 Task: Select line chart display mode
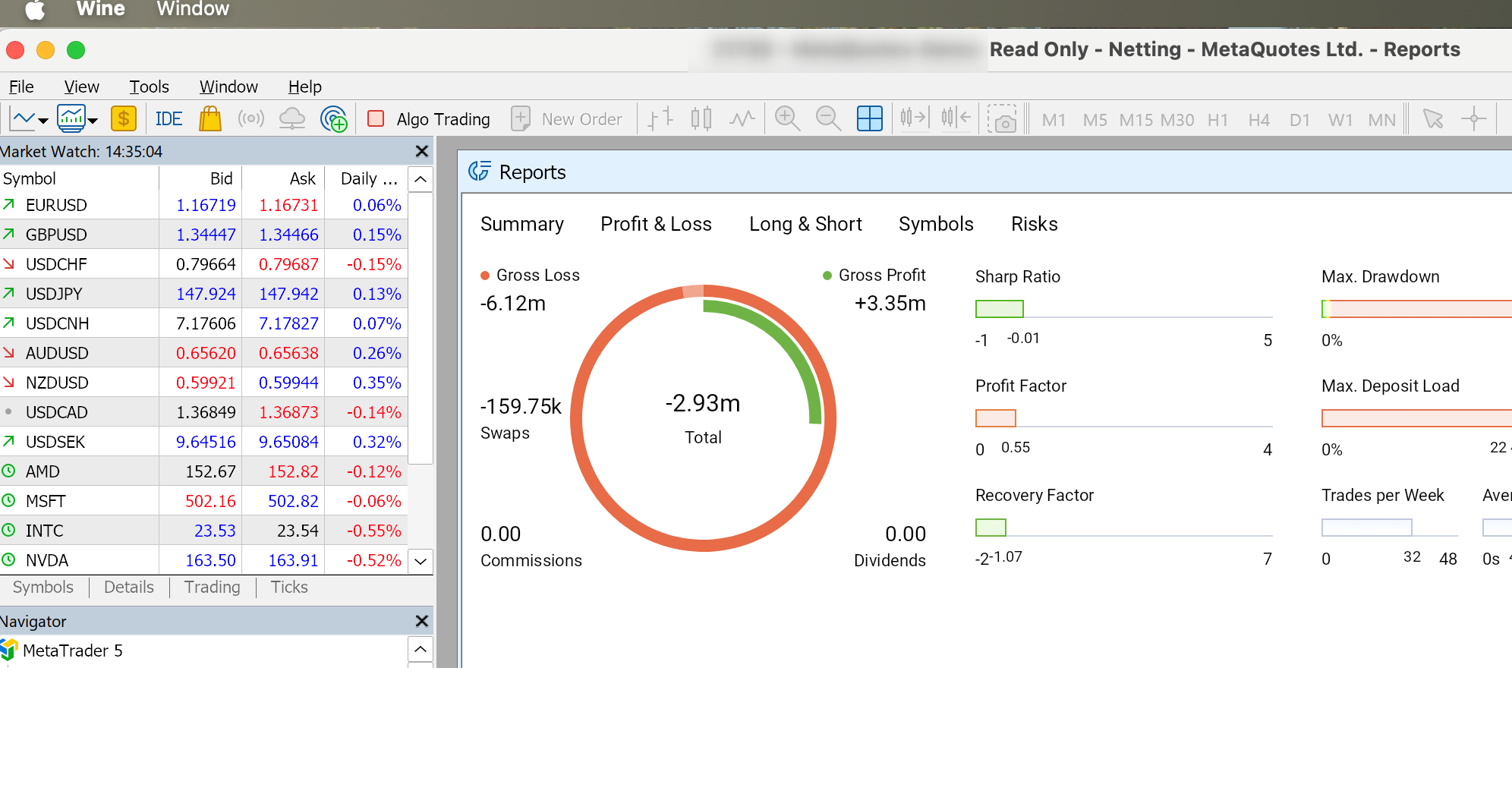click(x=742, y=118)
